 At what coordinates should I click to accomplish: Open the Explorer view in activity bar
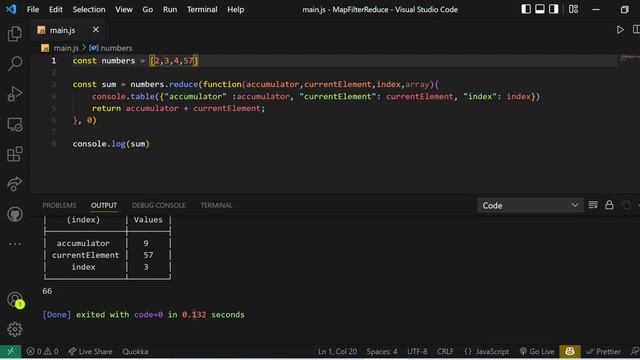pos(15,33)
